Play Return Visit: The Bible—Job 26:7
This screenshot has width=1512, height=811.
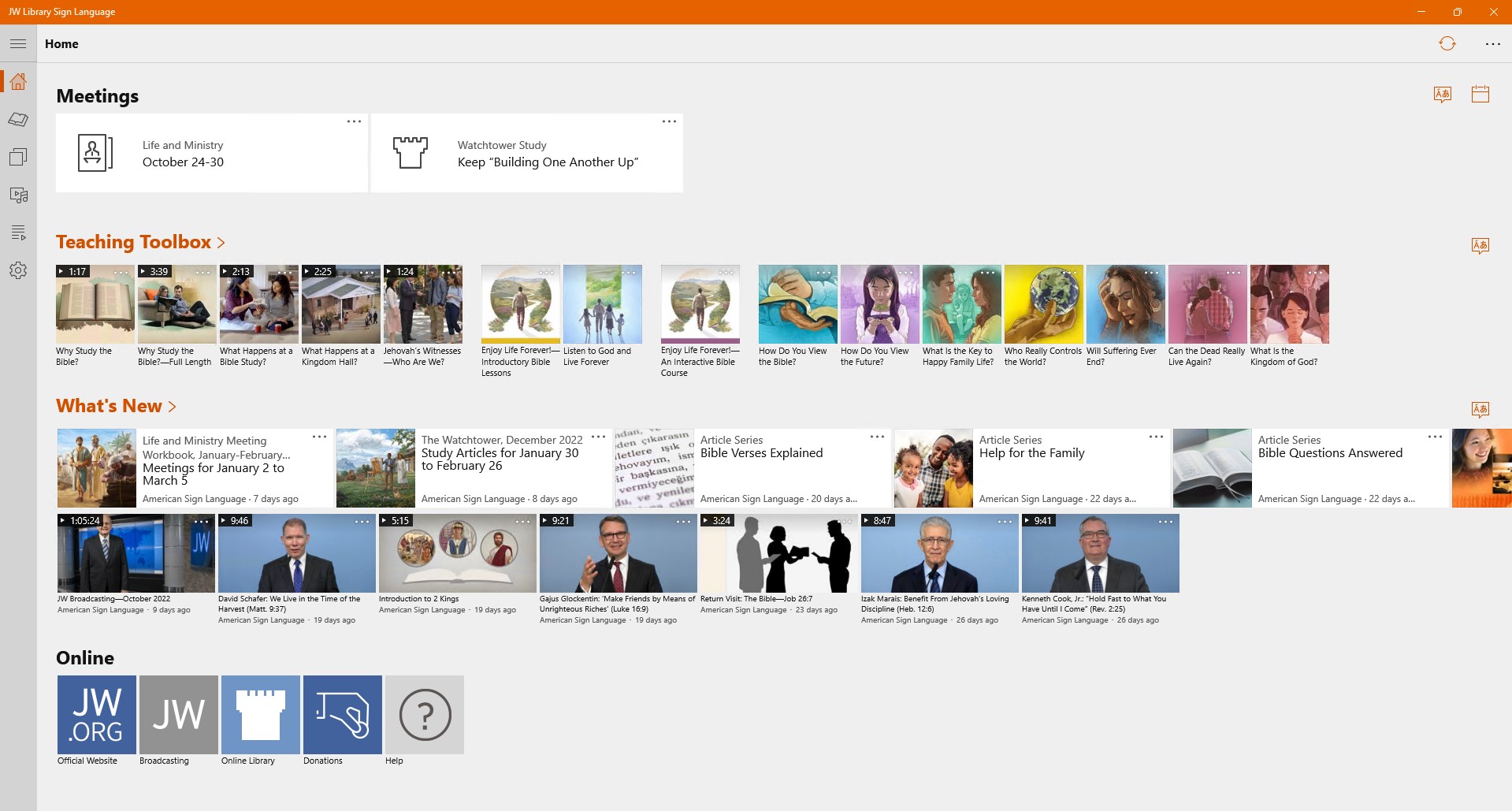[x=779, y=553]
